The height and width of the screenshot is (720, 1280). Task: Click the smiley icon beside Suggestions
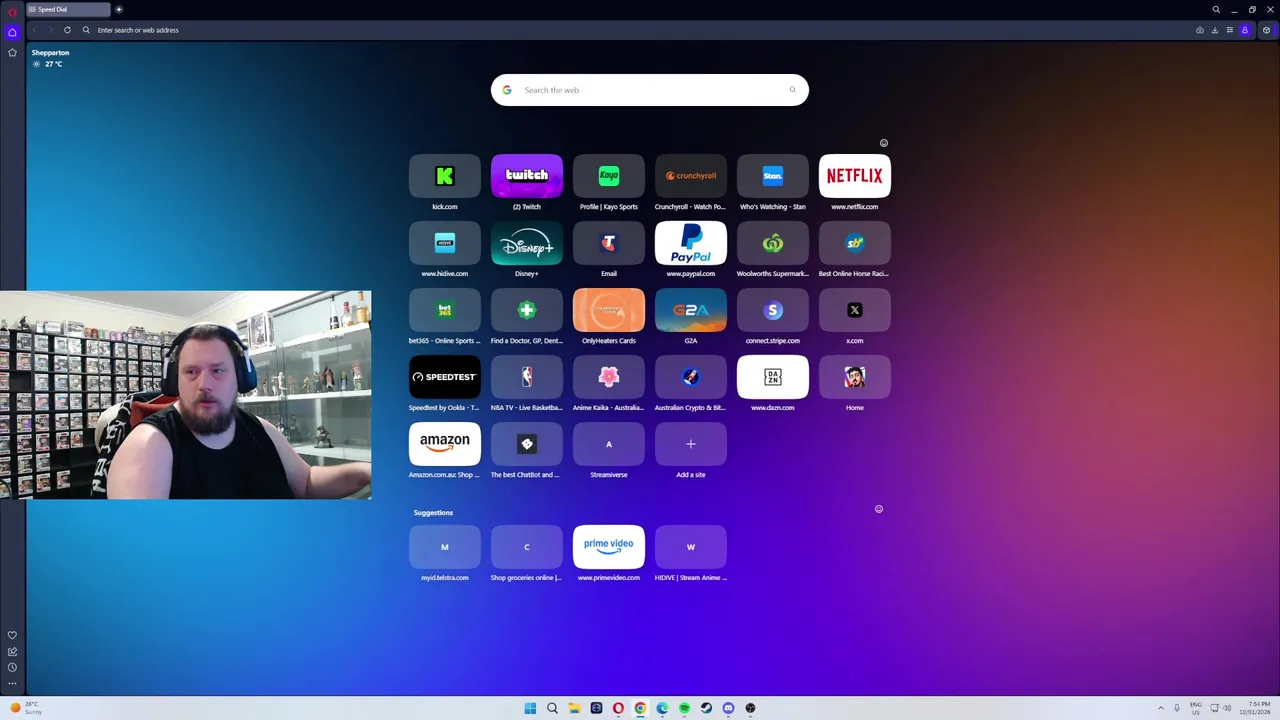point(879,509)
